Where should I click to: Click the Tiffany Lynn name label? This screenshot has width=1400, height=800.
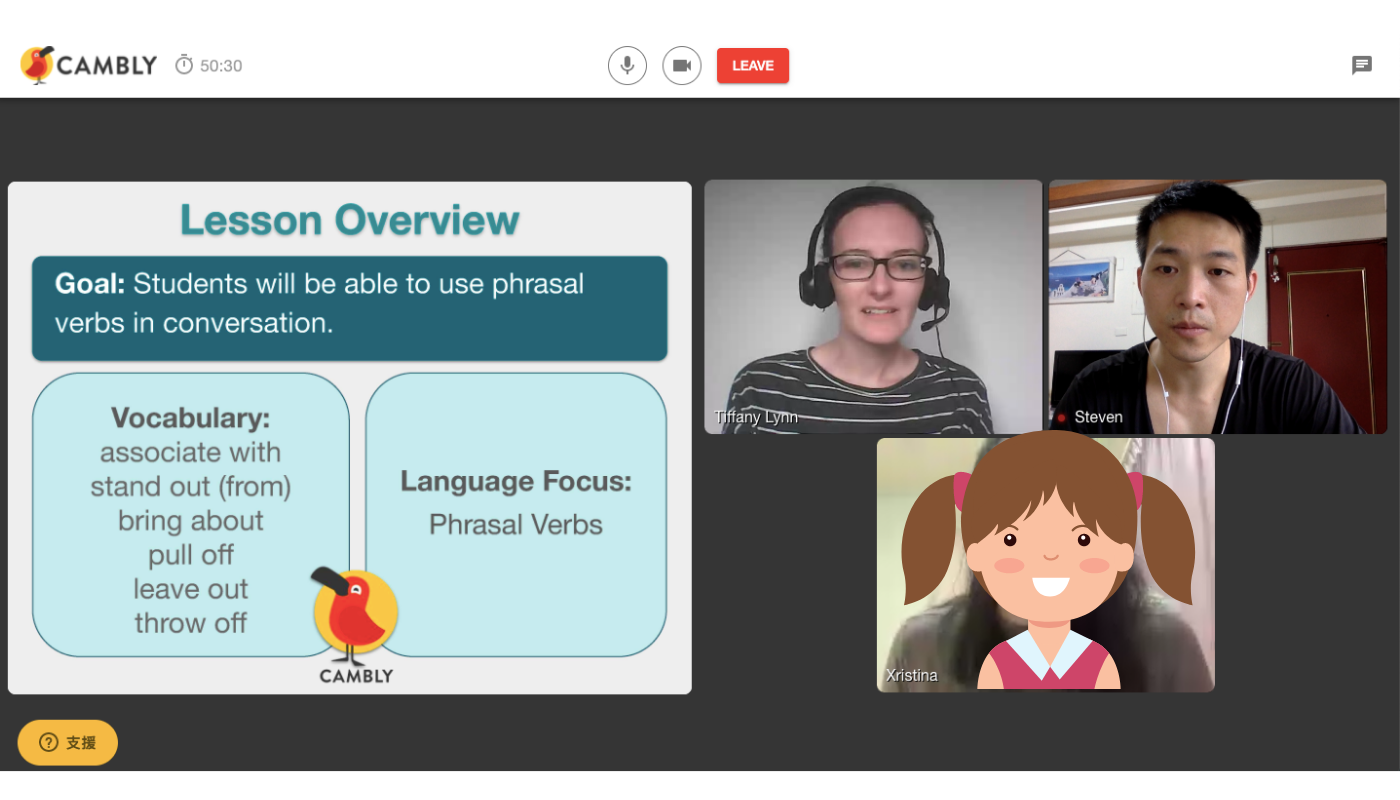click(756, 417)
